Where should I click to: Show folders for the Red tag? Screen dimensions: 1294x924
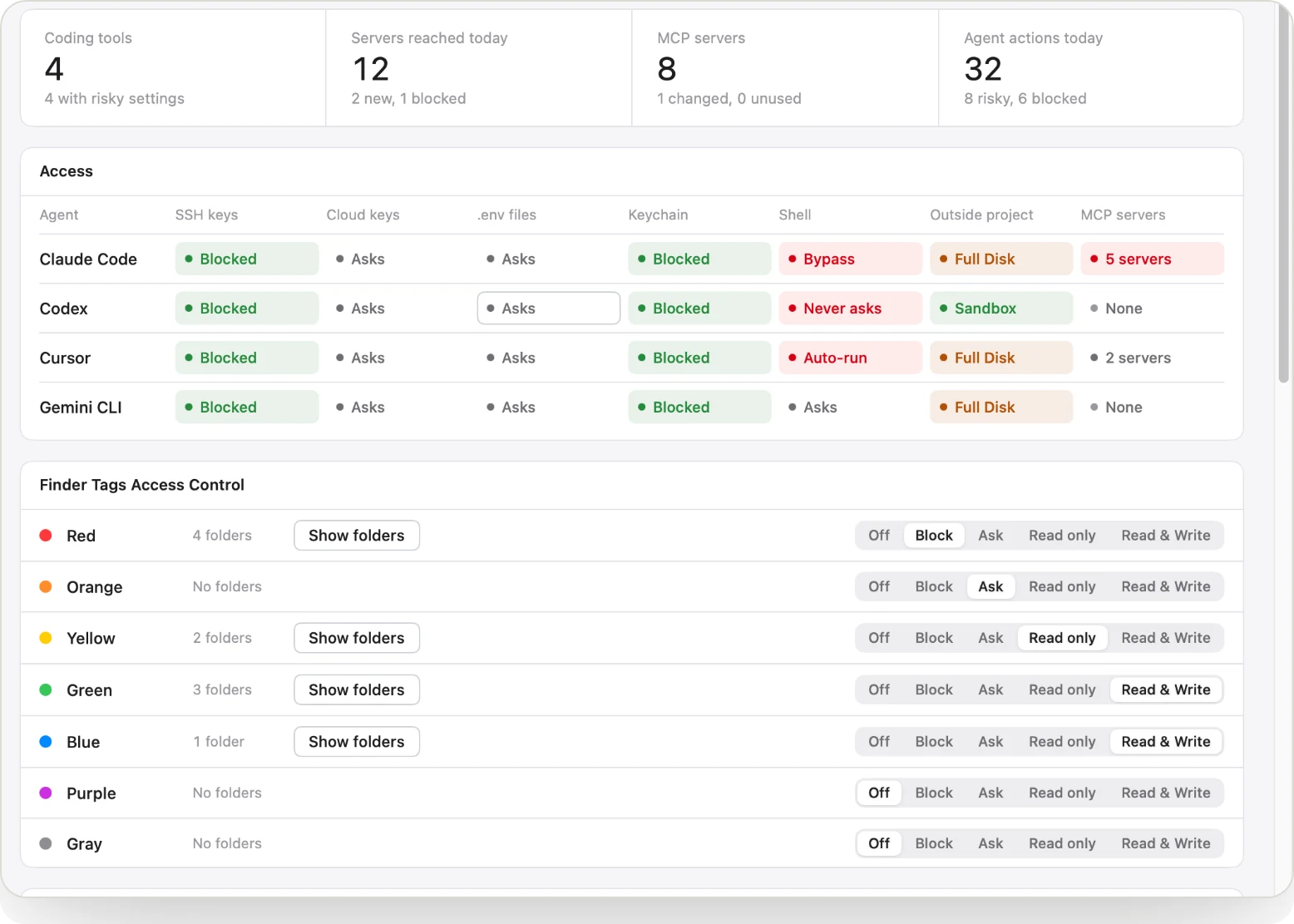pos(357,536)
